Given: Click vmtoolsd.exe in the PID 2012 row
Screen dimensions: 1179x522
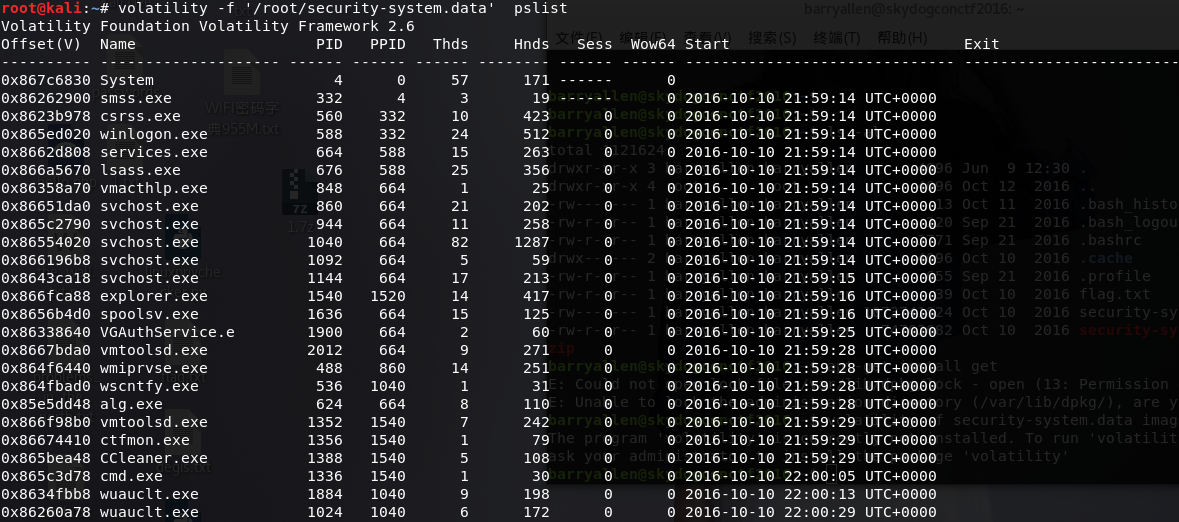Looking at the screenshot, I should pos(153,351).
